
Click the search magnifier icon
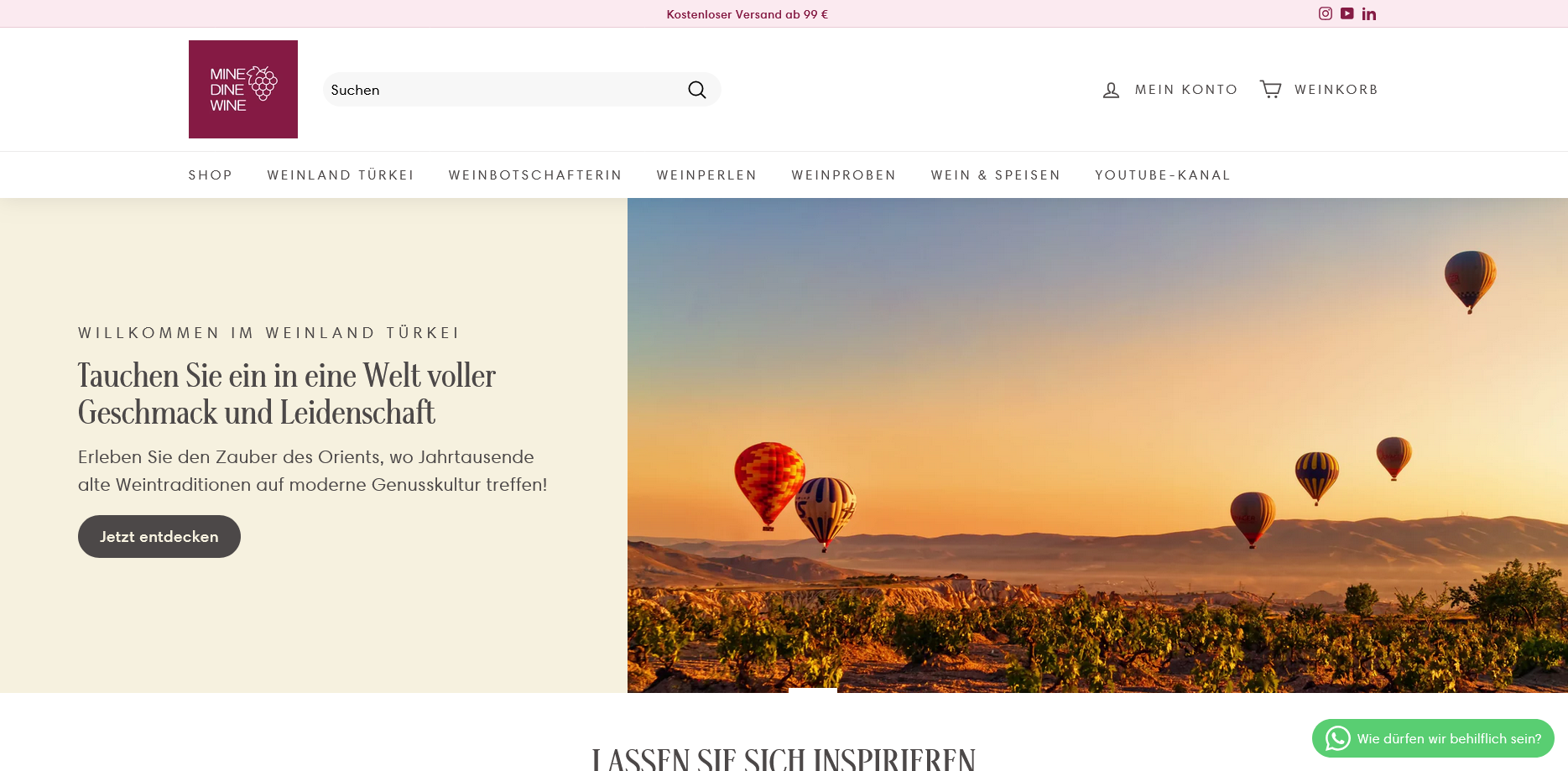697,90
